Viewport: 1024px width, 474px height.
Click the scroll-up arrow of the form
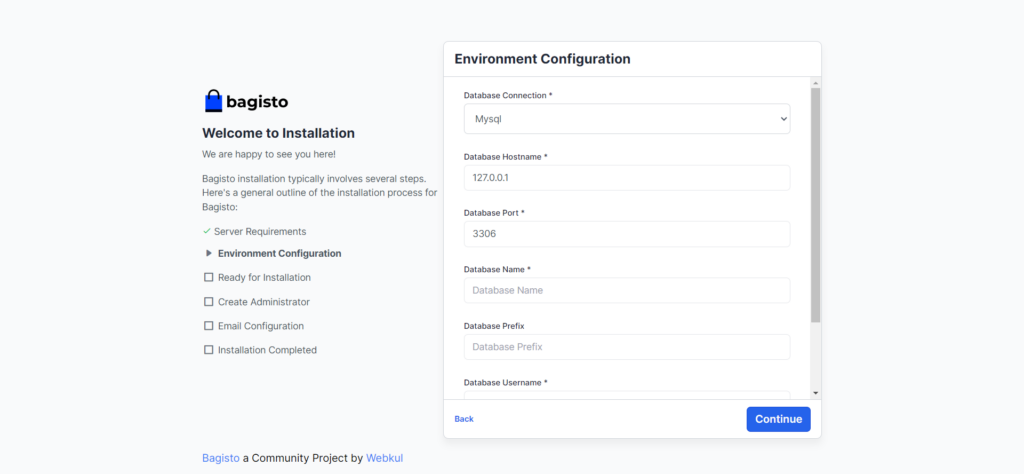pyautogui.click(x=815, y=83)
